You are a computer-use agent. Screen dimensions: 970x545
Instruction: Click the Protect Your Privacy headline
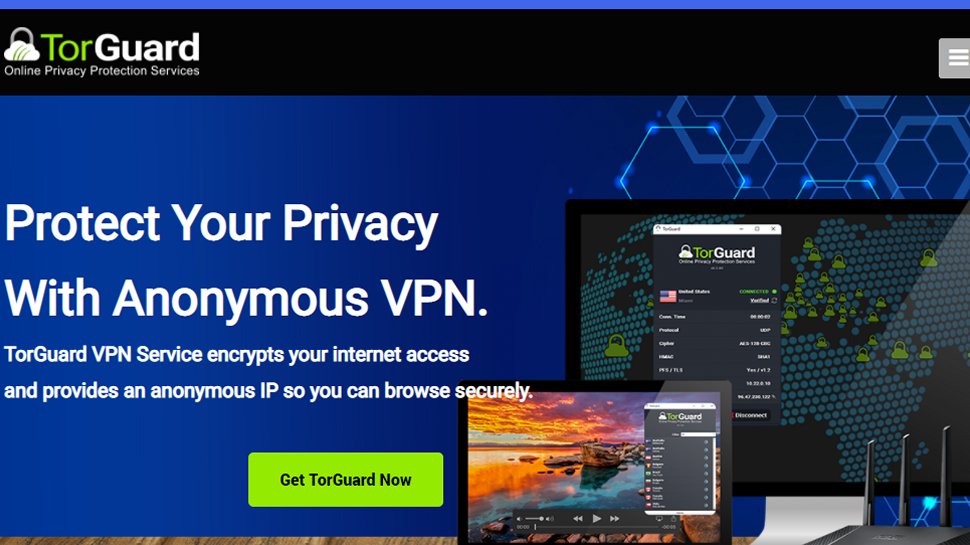(221, 223)
